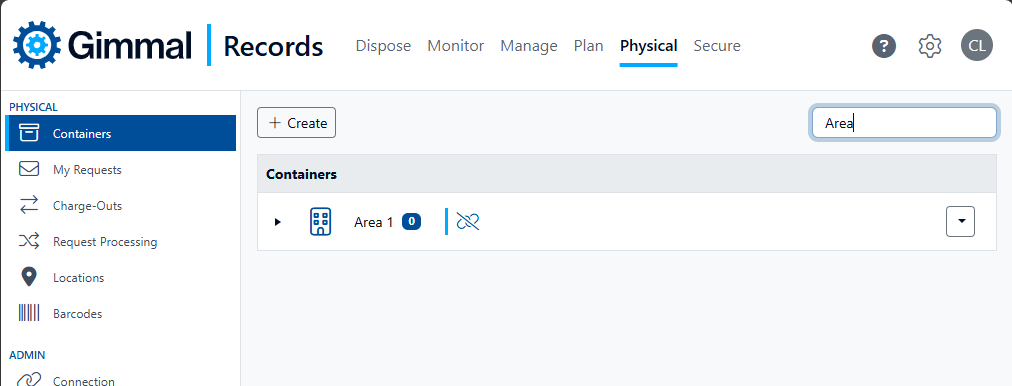Open the Manage tab
Screen dimensions: 1012x386
click(529, 46)
